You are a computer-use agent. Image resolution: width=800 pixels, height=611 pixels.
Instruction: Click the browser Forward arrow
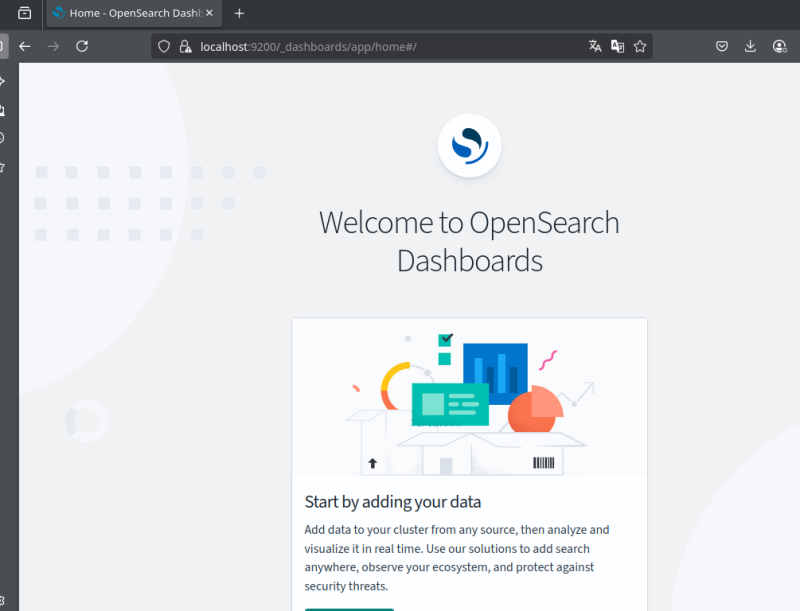click(x=53, y=46)
